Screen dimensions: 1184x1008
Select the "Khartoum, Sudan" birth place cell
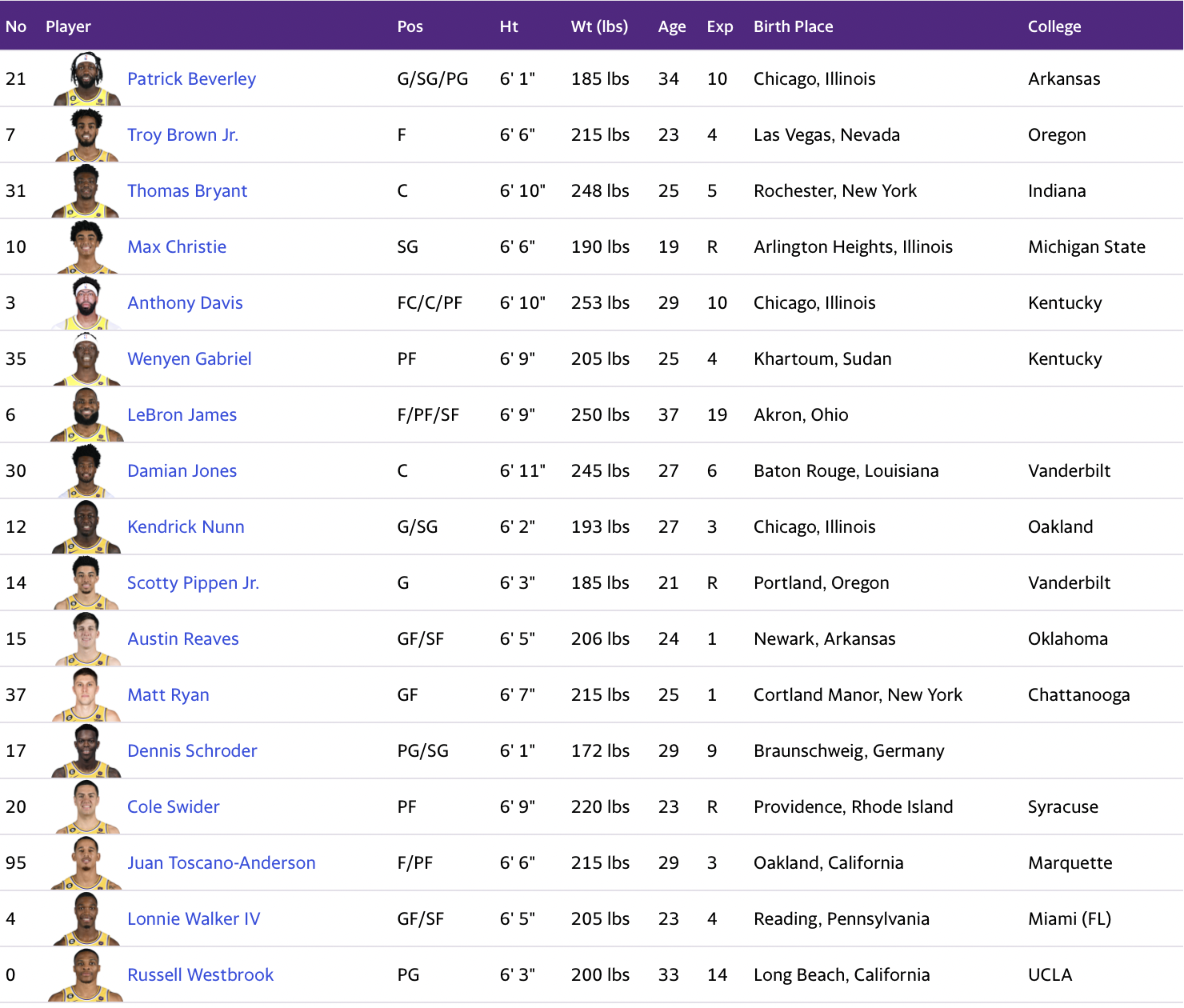coord(822,358)
